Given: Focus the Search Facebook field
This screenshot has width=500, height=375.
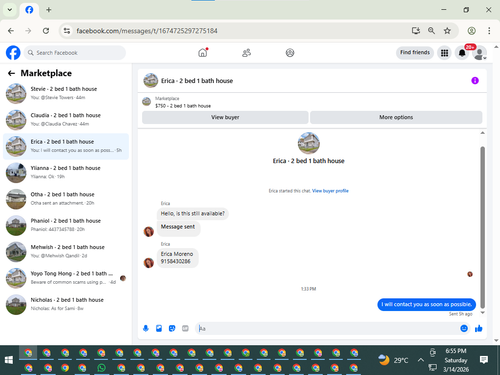Looking at the screenshot, I should point(75,53).
